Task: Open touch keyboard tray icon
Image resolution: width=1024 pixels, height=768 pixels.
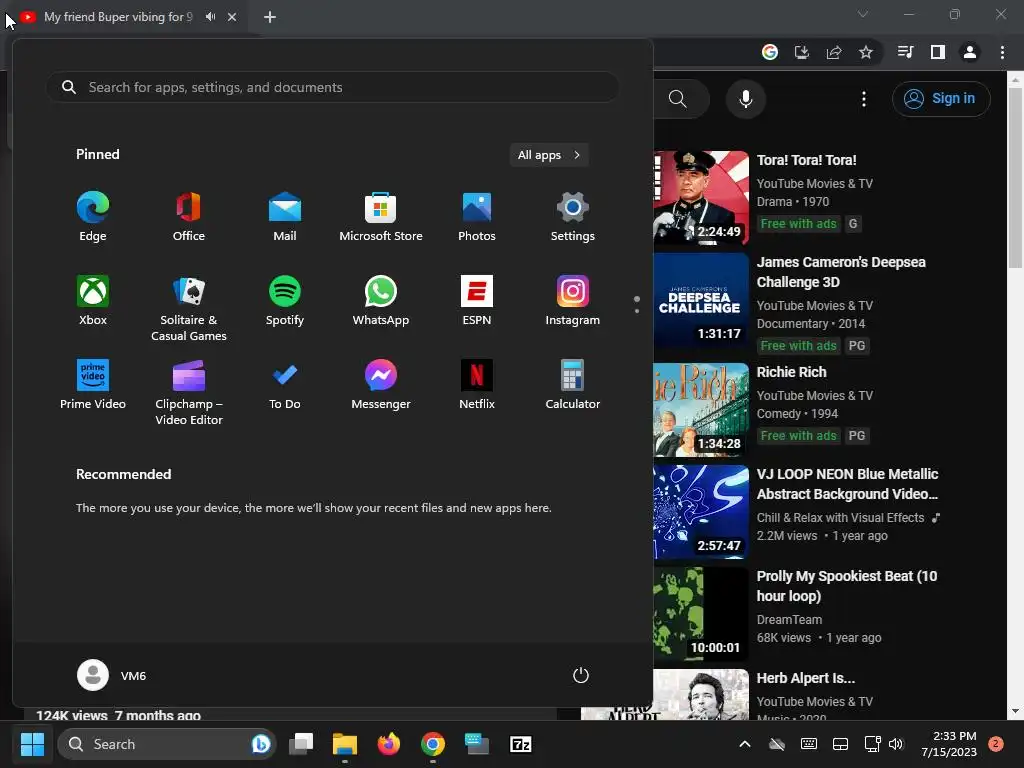Action: (x=808, y=744)
